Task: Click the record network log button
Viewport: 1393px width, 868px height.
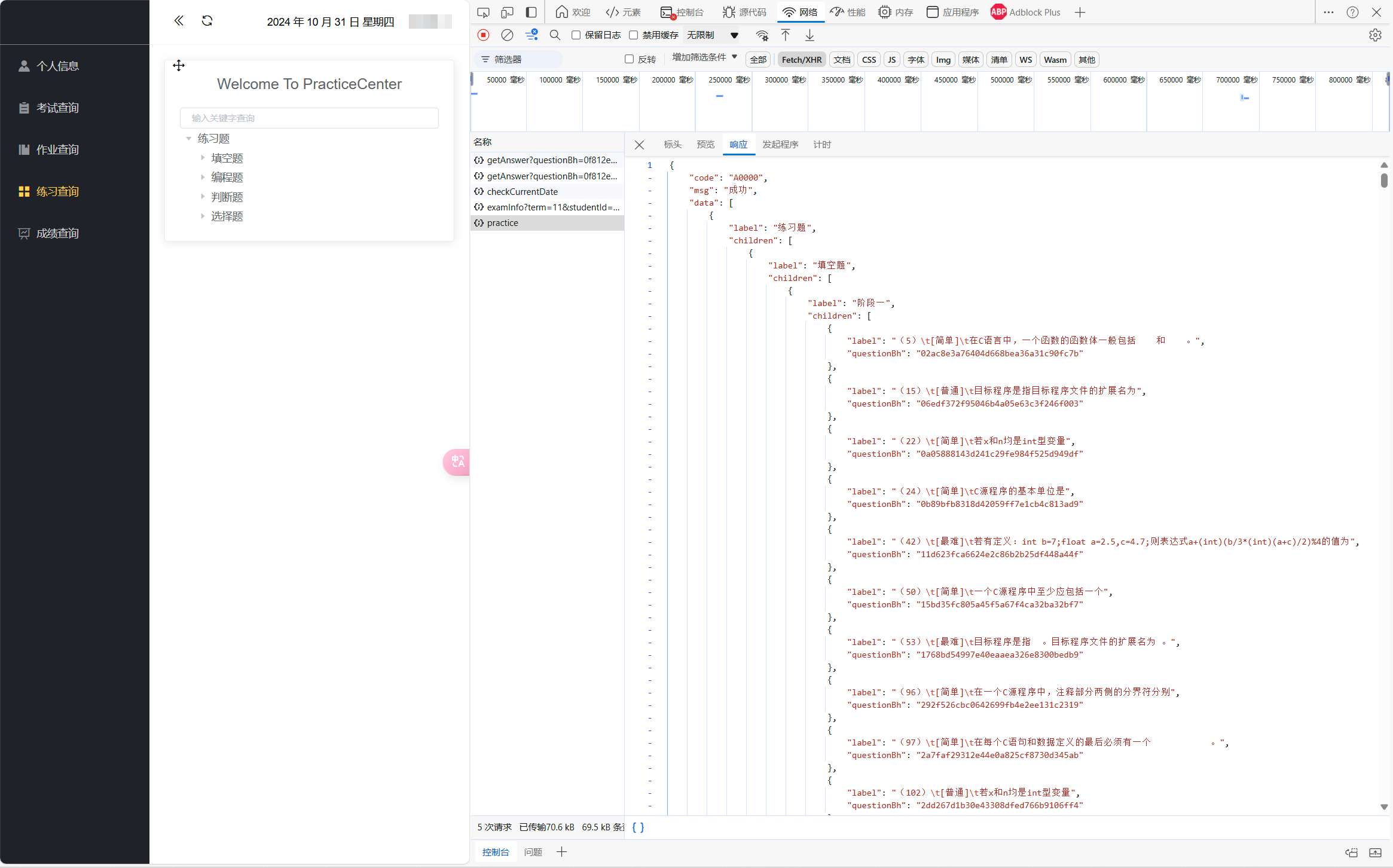Action: (x=484, y=35)
